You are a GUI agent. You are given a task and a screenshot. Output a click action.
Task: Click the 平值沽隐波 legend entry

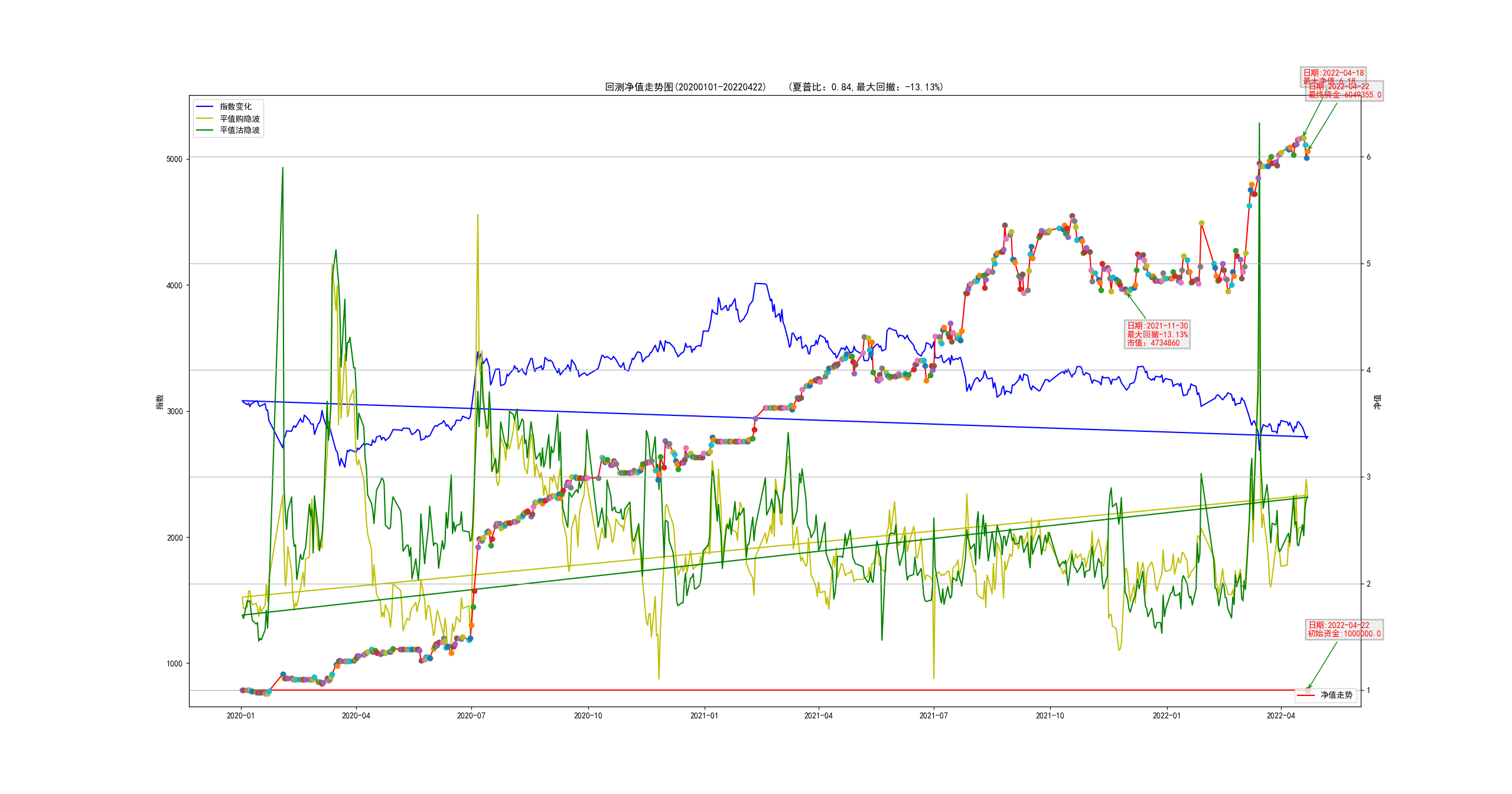click(x=239, y=130)
